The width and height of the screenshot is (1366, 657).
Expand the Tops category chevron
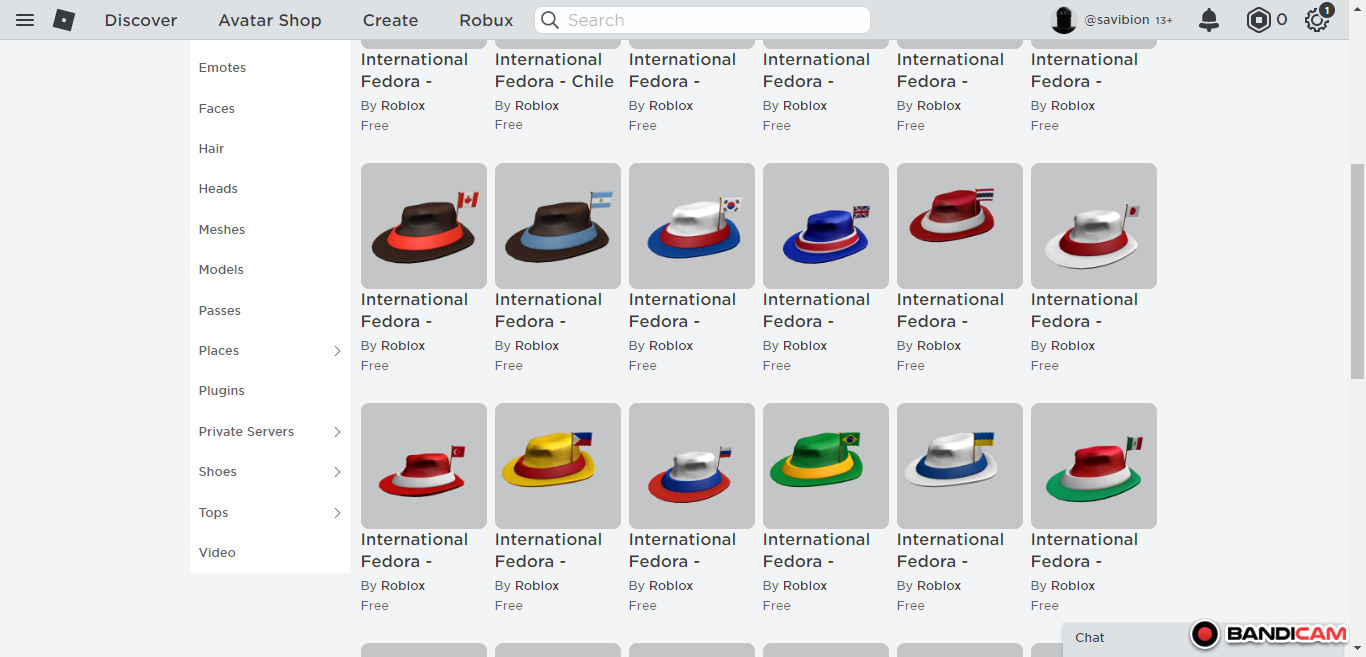(337, 513)
